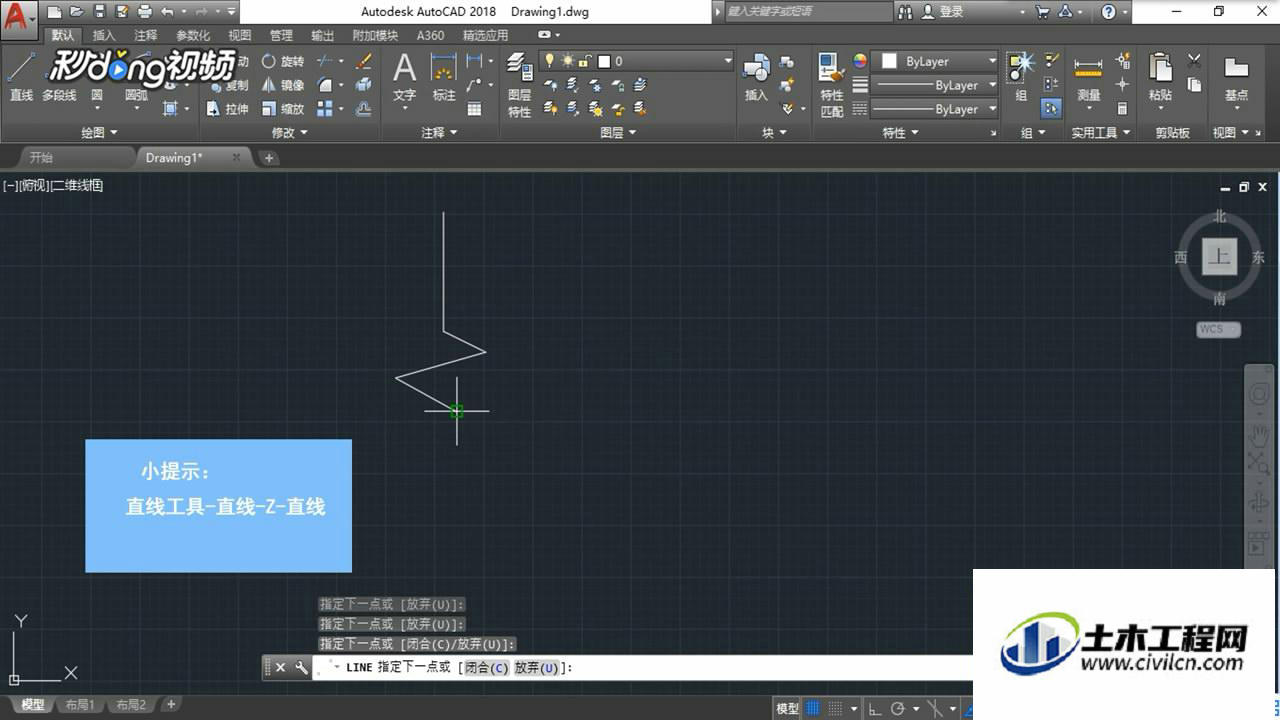
Task: Click the Table icon in annotation panel
Action: click(474, 109)
